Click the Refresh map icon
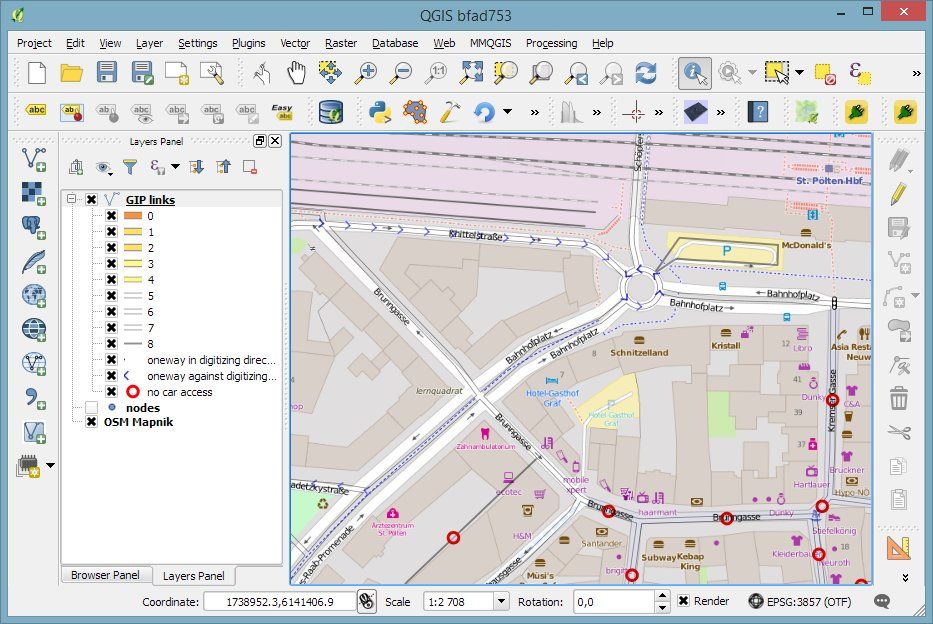 click(646, 72)
